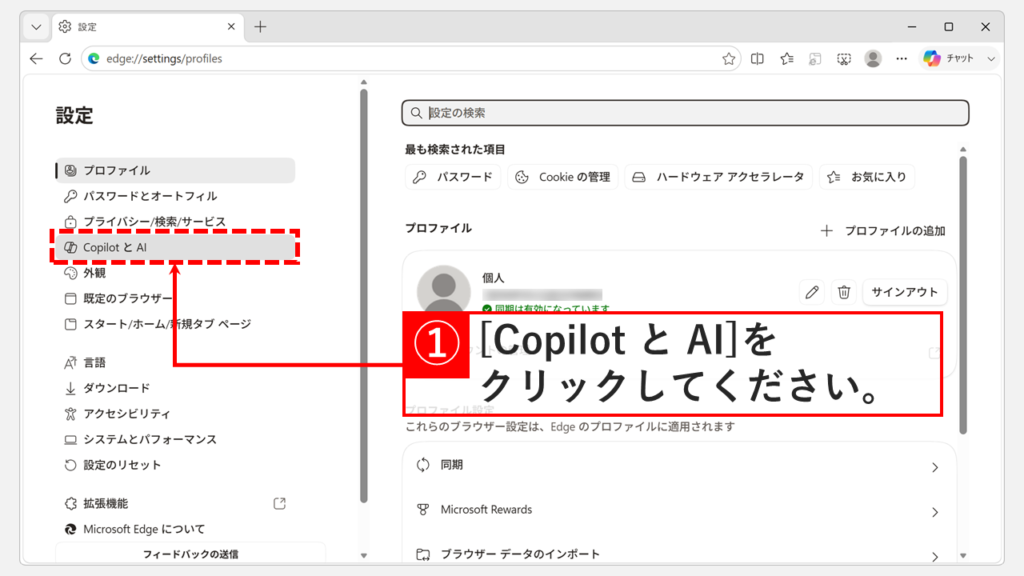The image size is (1024, 576).
Task: Open 外観 settings
Action: (175, 273)
